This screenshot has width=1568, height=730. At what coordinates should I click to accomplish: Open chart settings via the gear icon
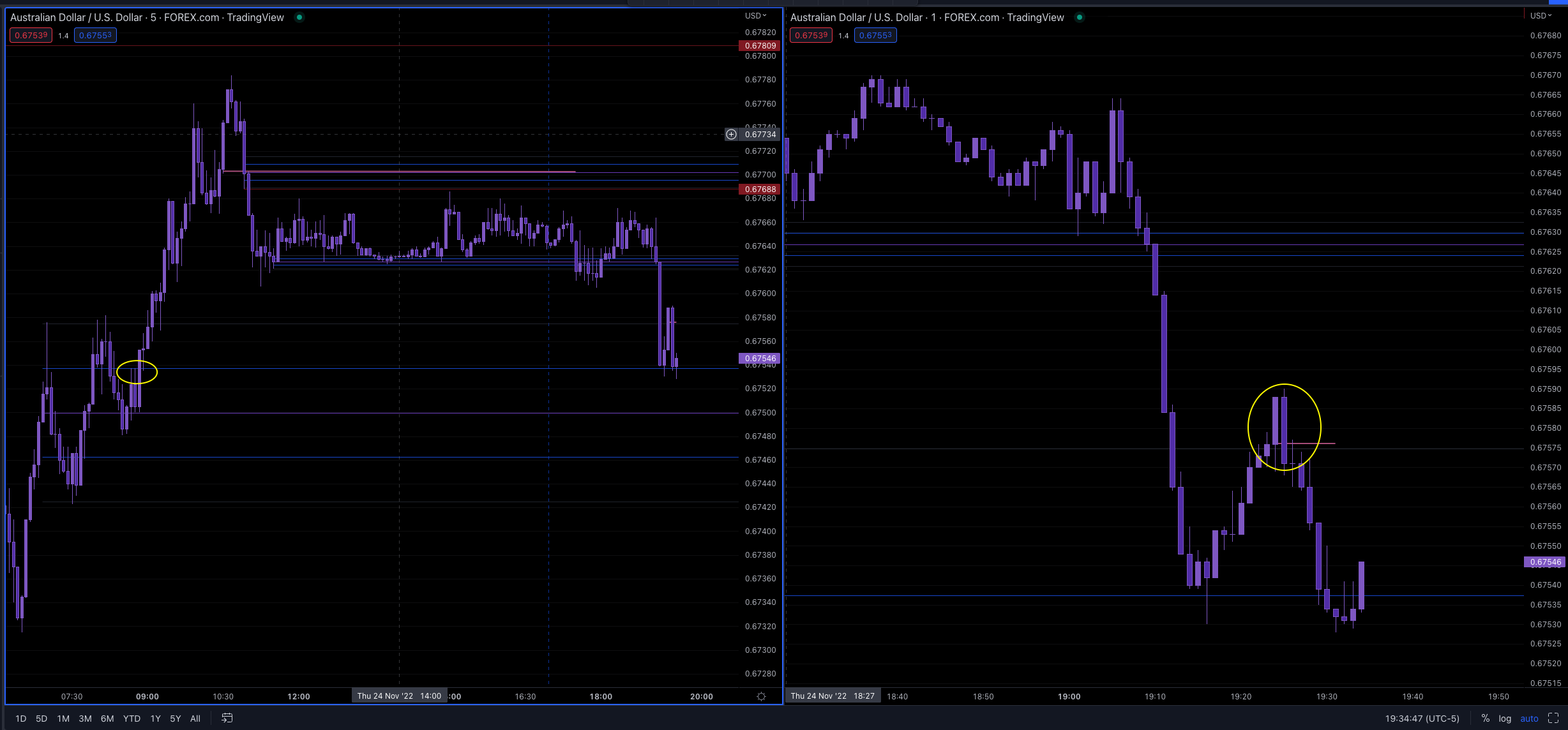pyautogui.click(x=761, y=697)
